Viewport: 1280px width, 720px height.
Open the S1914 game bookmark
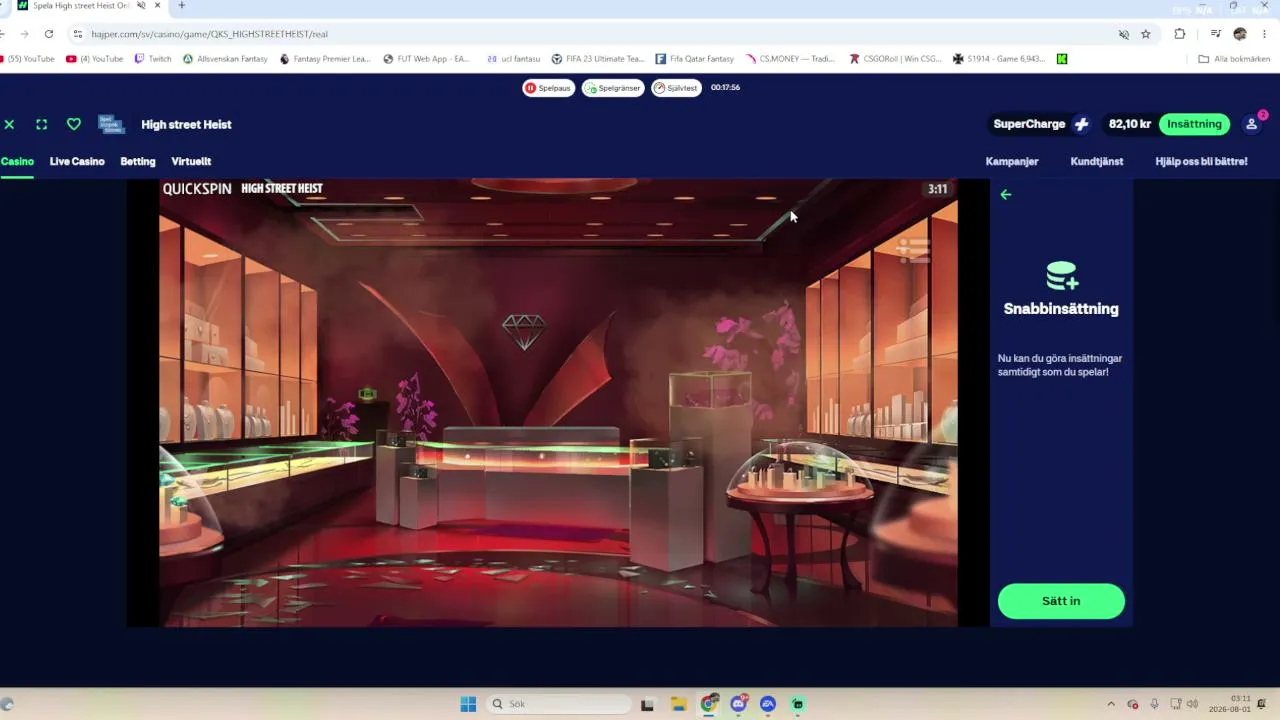(999, 59)
